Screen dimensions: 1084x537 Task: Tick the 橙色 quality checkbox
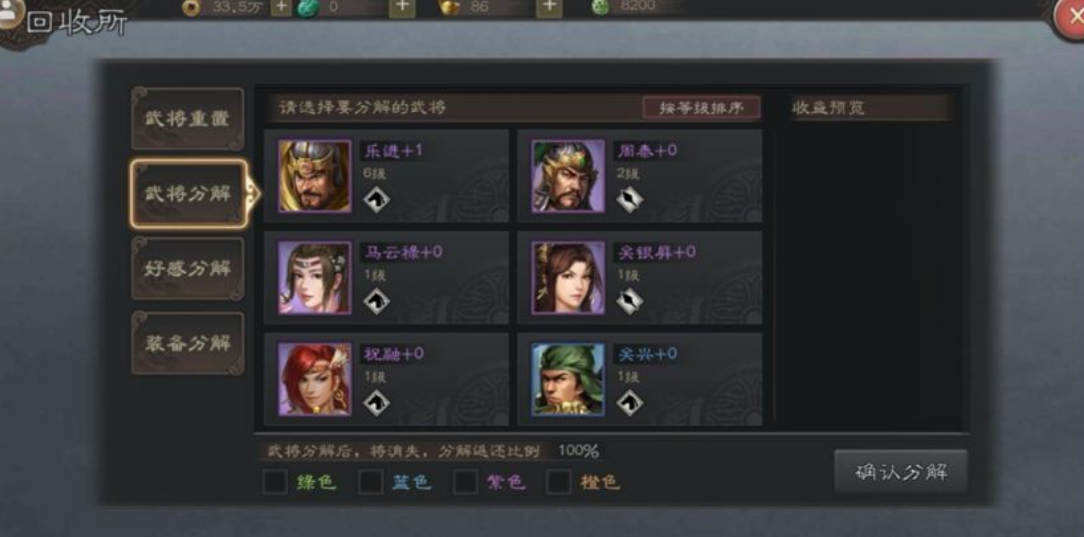tap(559, 482)
